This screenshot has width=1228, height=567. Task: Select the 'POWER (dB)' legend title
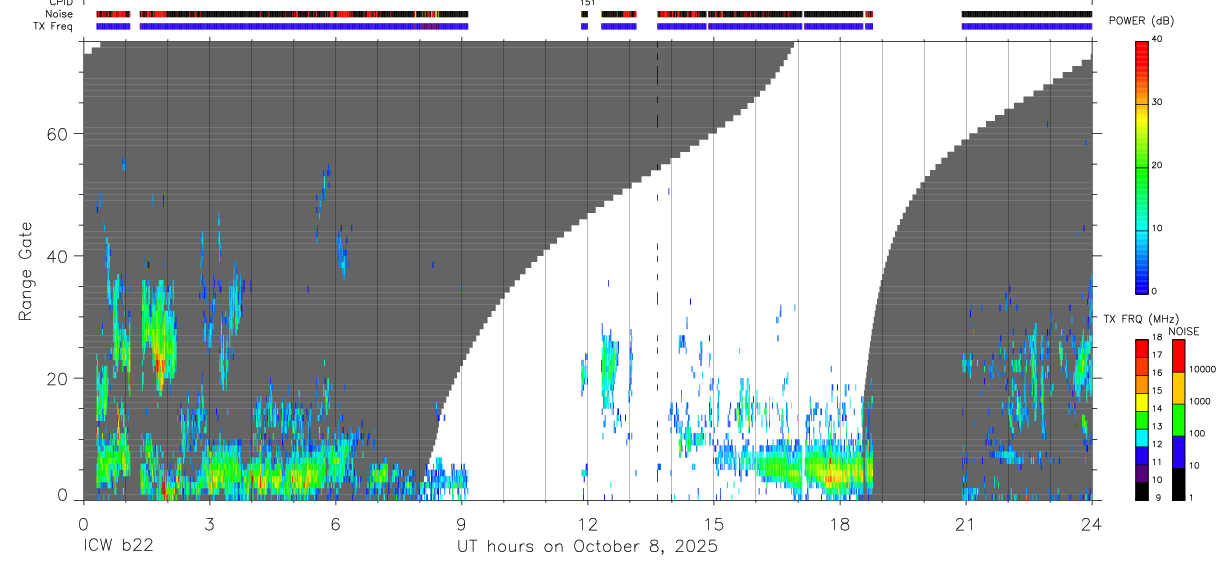1142,21
